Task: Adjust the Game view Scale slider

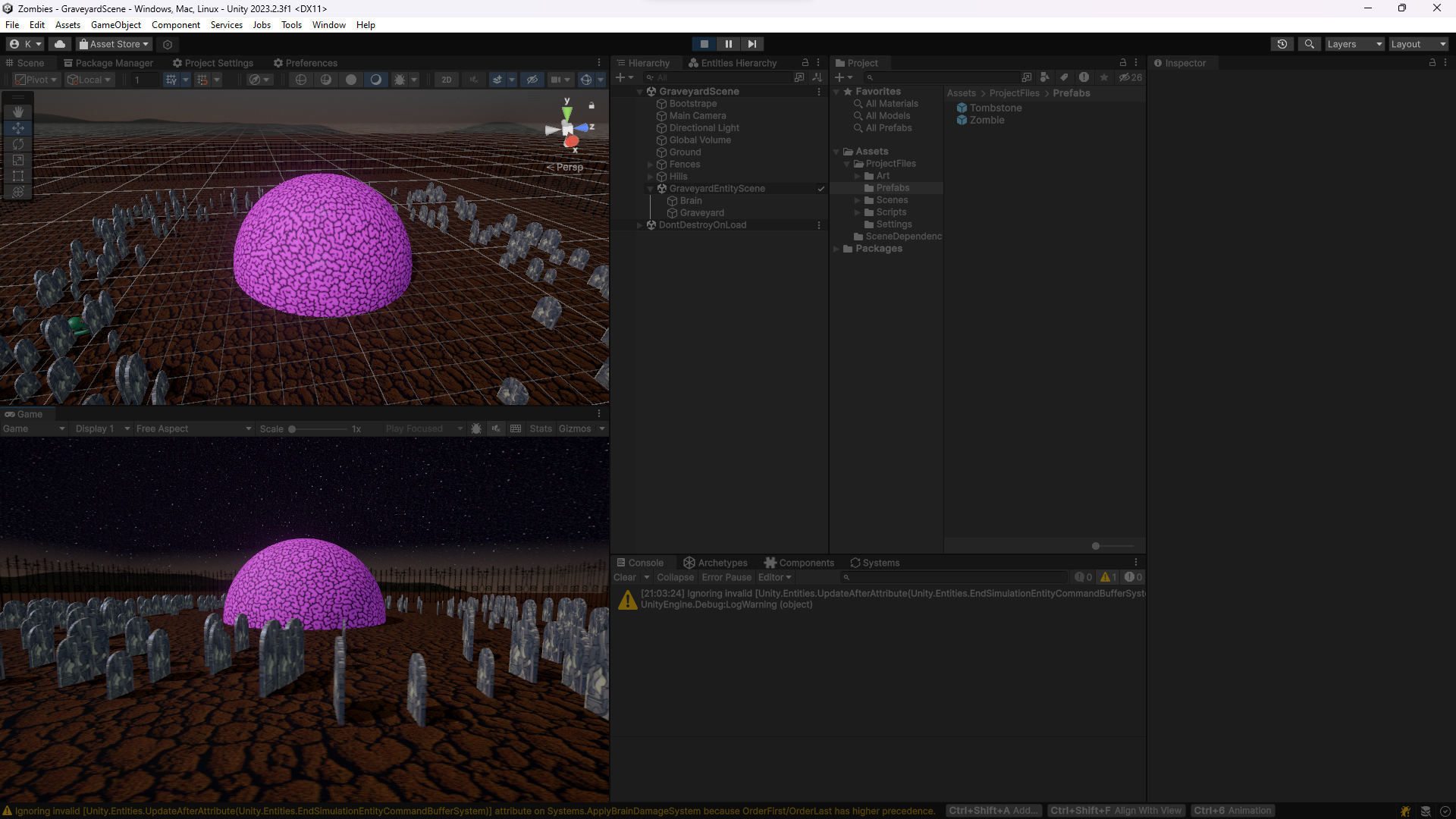Action: tap(292, 429)
